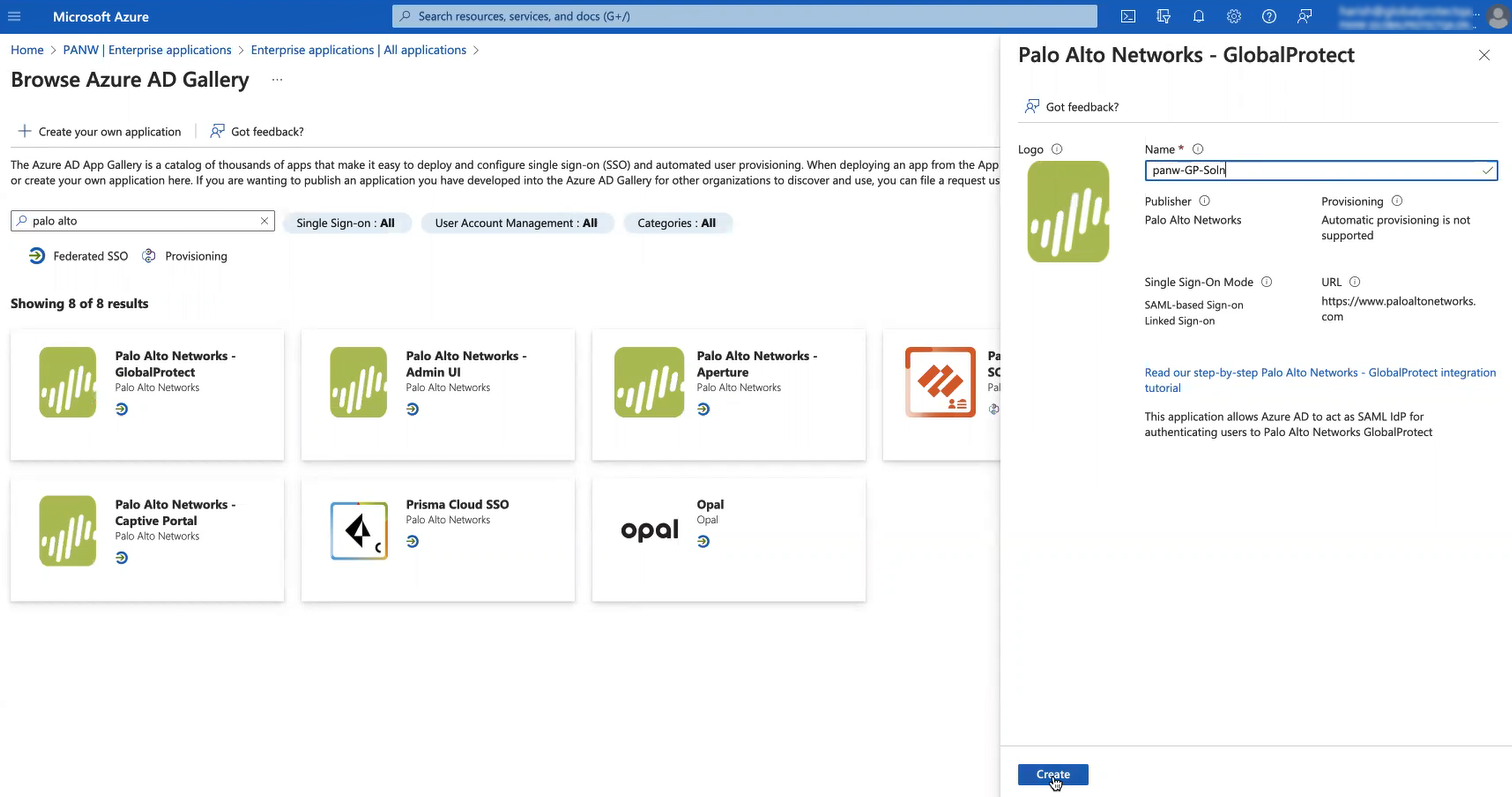The height and width of the screenshot is (797, 1512).
Task: Open the User Account Management filter
Action: (x=516, y=223)
